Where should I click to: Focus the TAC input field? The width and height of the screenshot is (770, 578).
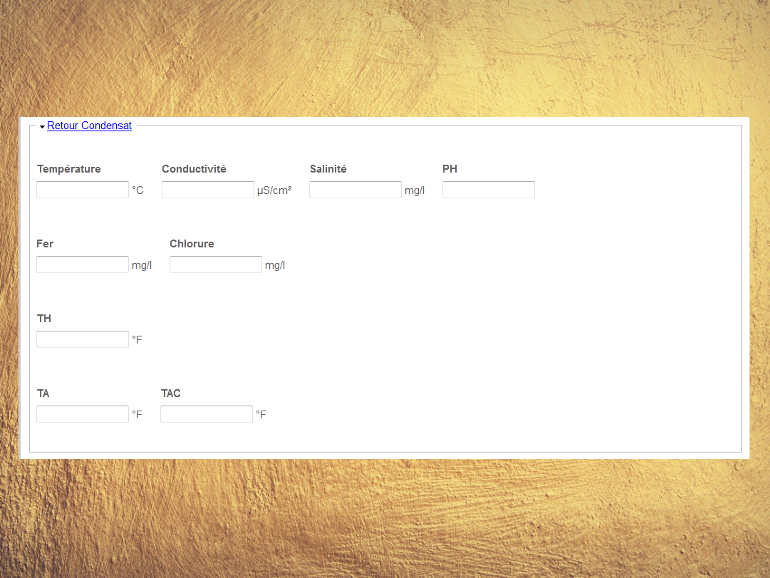(x=207, y=414)
